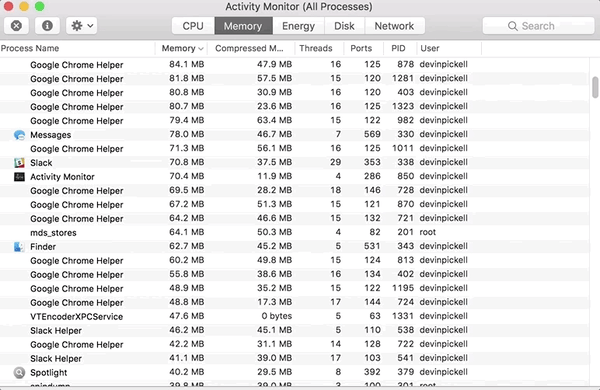Select Google Chrome Helper with PID 724
Viewport: 600px width, 390px height.
click(294, 302)
